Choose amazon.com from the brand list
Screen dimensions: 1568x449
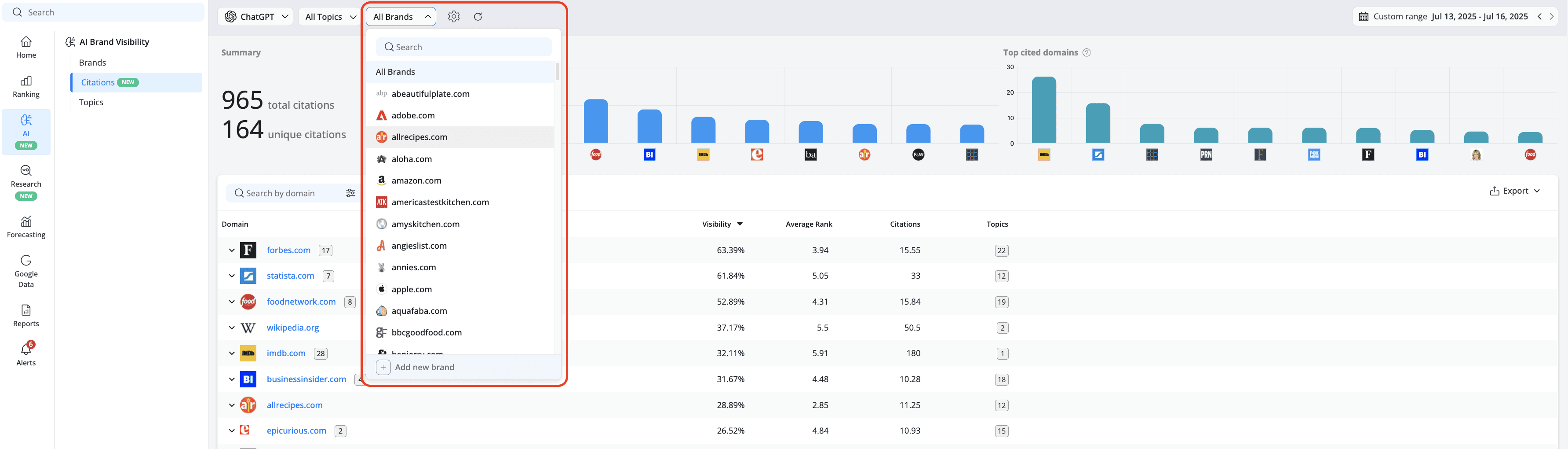460,180
